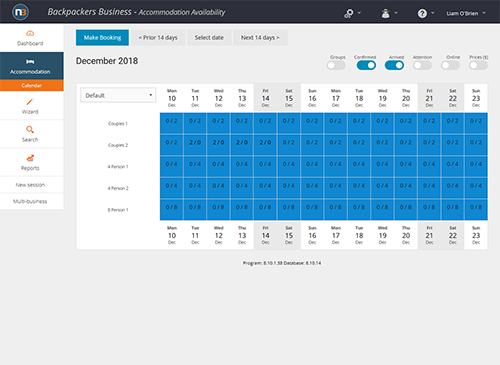
Task: Click top header date Mon 17 Dec
Action: (336, 98)
